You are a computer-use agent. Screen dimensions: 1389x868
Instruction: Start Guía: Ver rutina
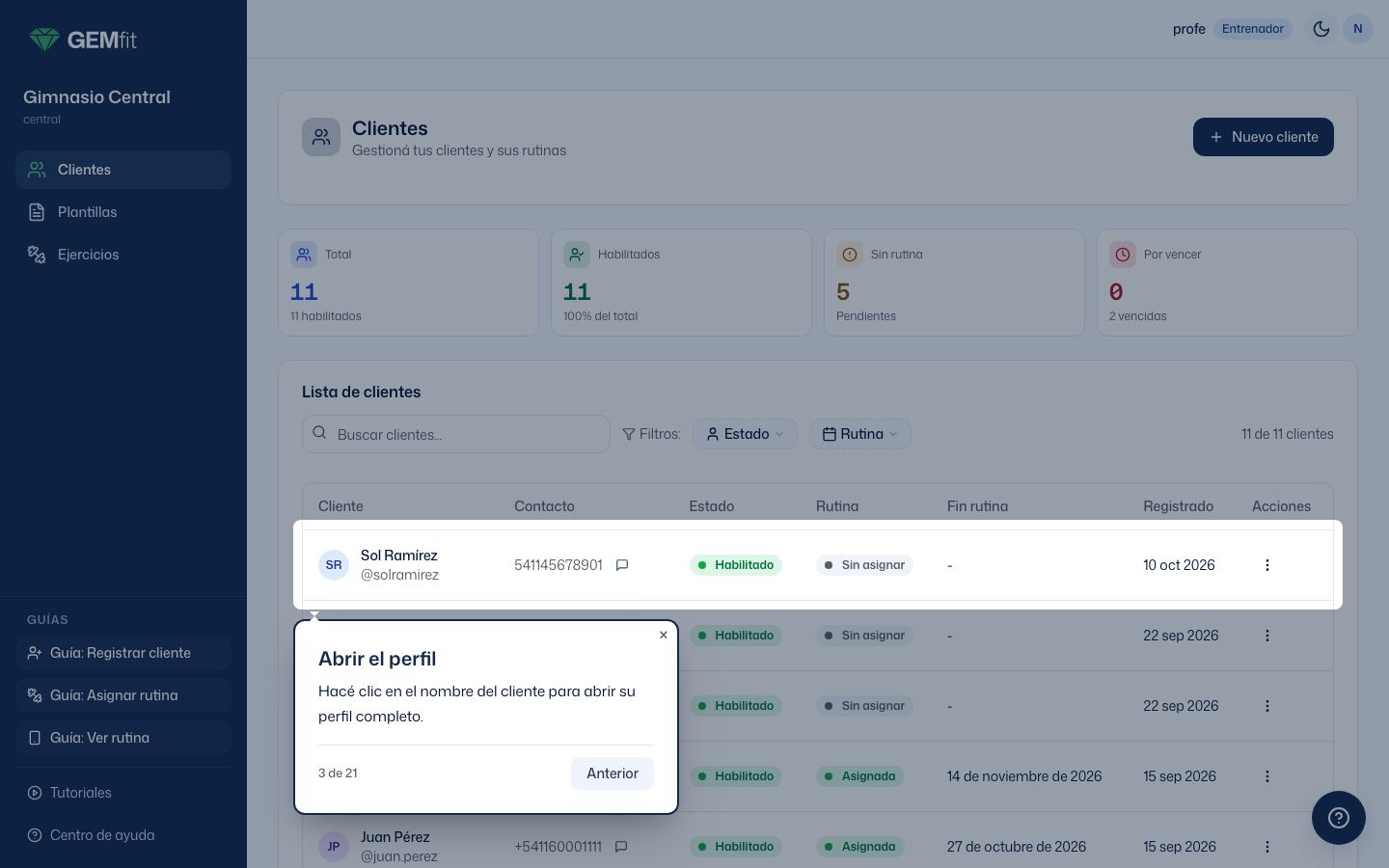(x=123, y=738)
